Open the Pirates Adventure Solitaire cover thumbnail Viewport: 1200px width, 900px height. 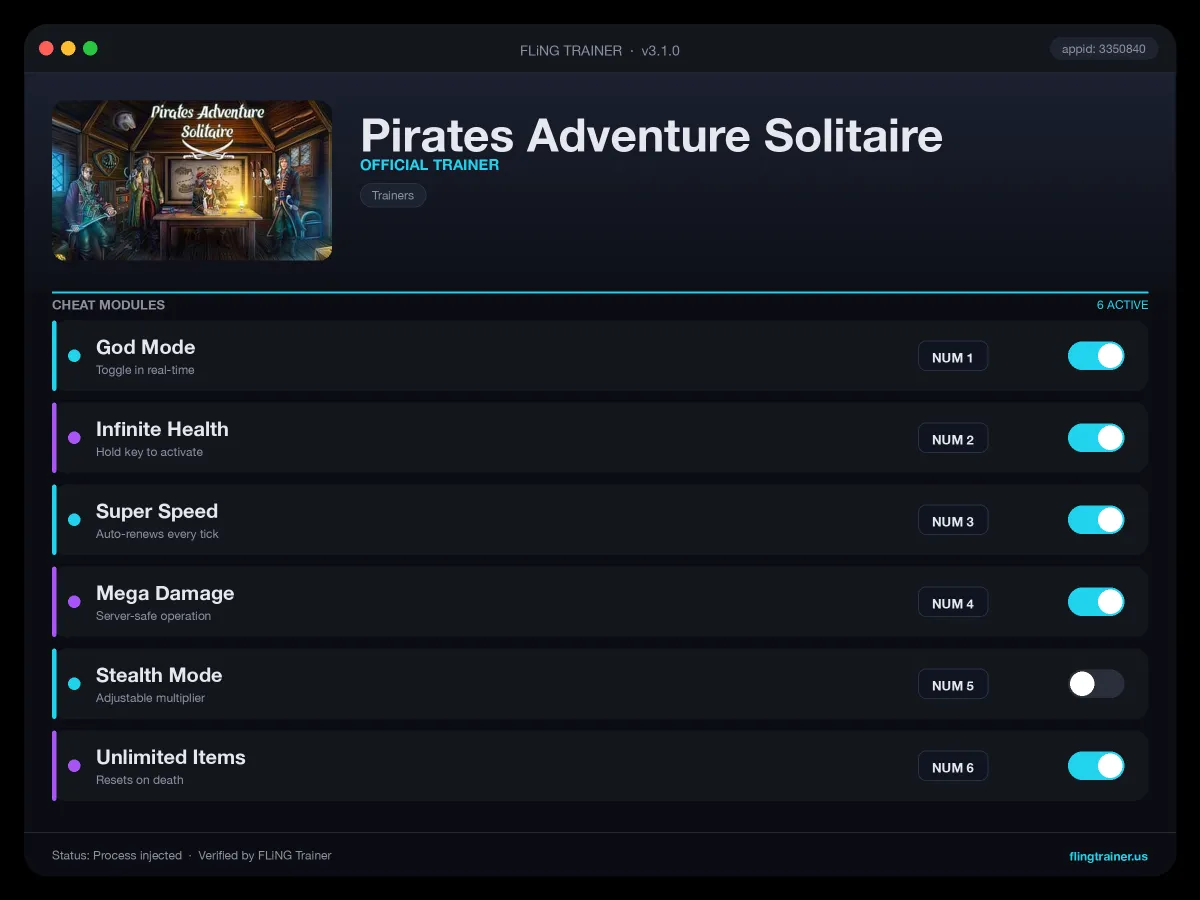click(x=192, y=180)
